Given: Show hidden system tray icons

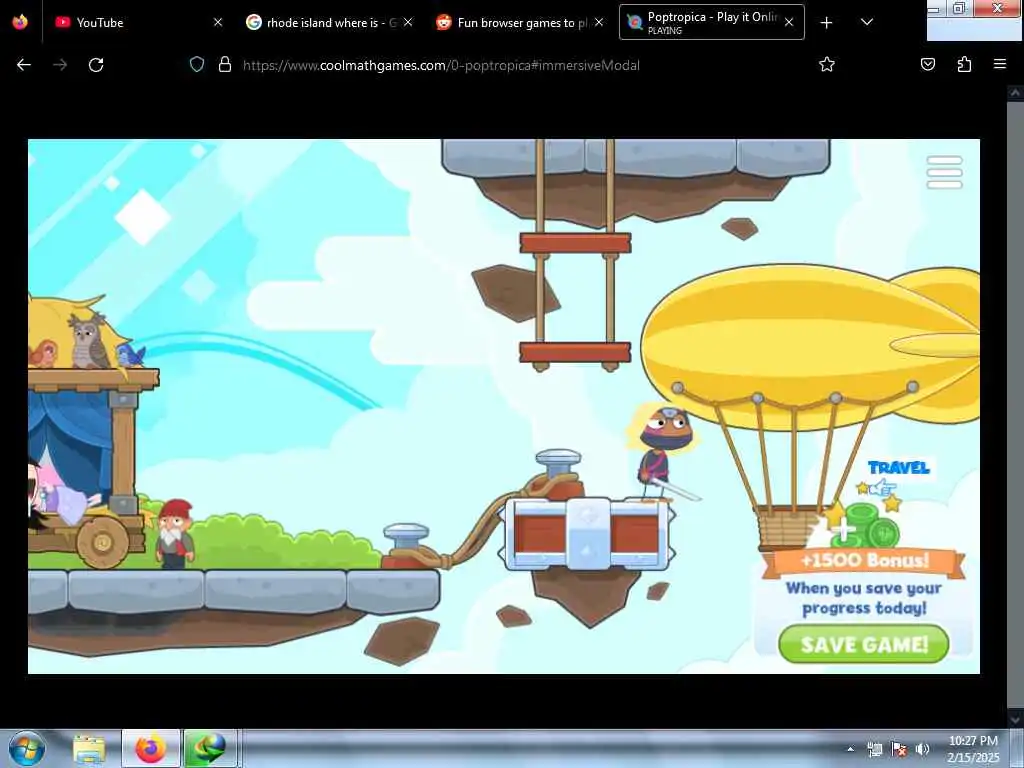Looking at the screenshot, I should 850,749.
